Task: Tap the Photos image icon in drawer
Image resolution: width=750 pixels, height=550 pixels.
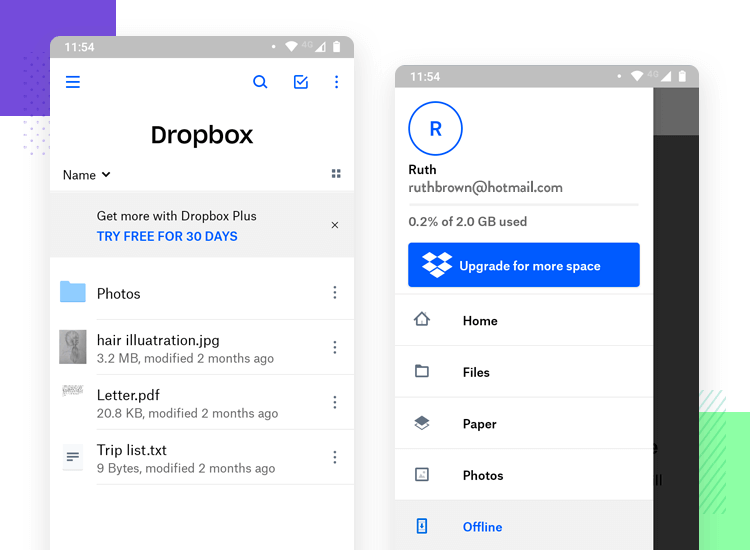Action: (x=422, y=474)
